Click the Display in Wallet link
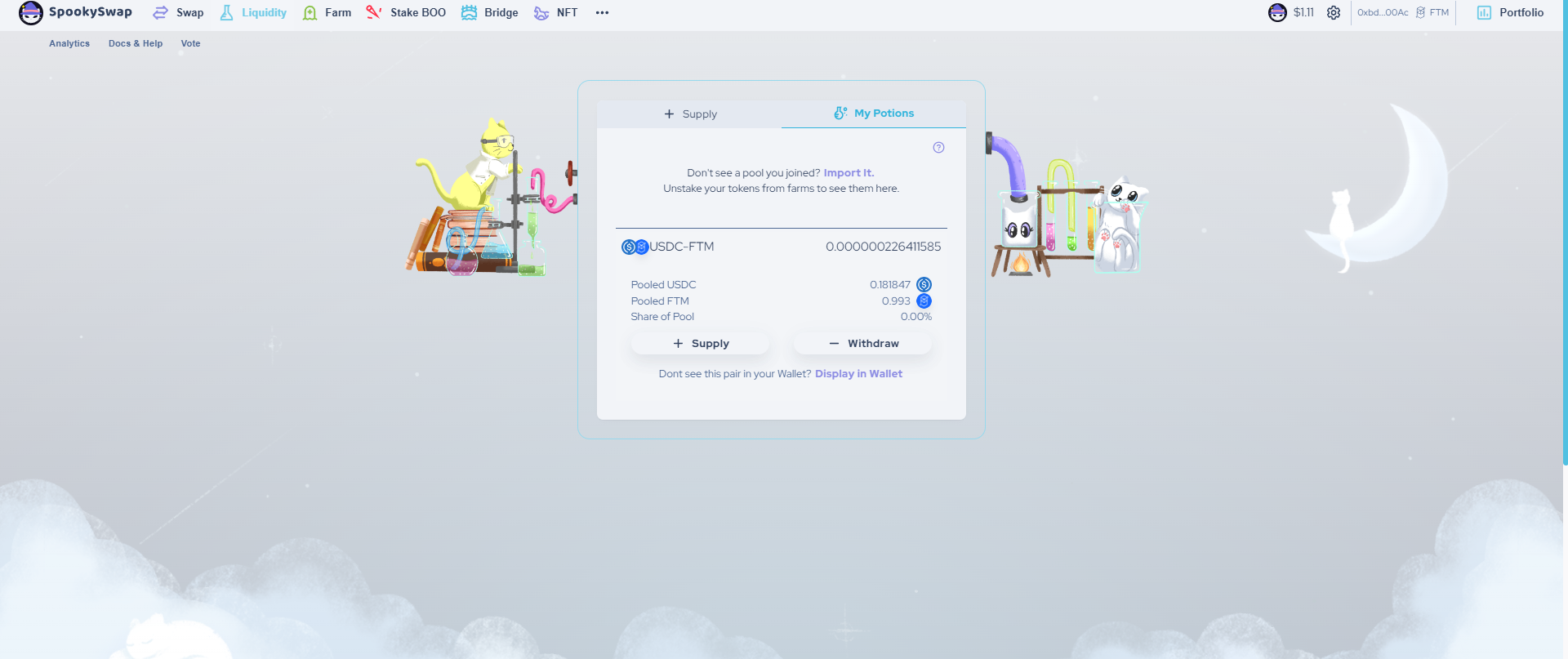Viewport: 1568px width, 659px height. pyautogui.click(x=858, y=374)
